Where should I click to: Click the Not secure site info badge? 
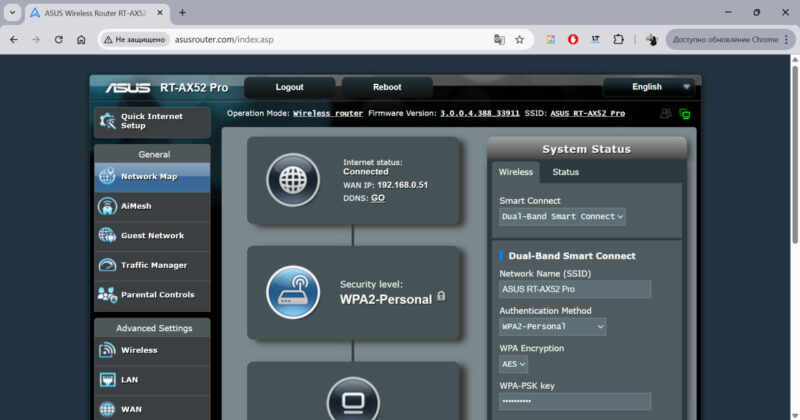tap(135, 39)
